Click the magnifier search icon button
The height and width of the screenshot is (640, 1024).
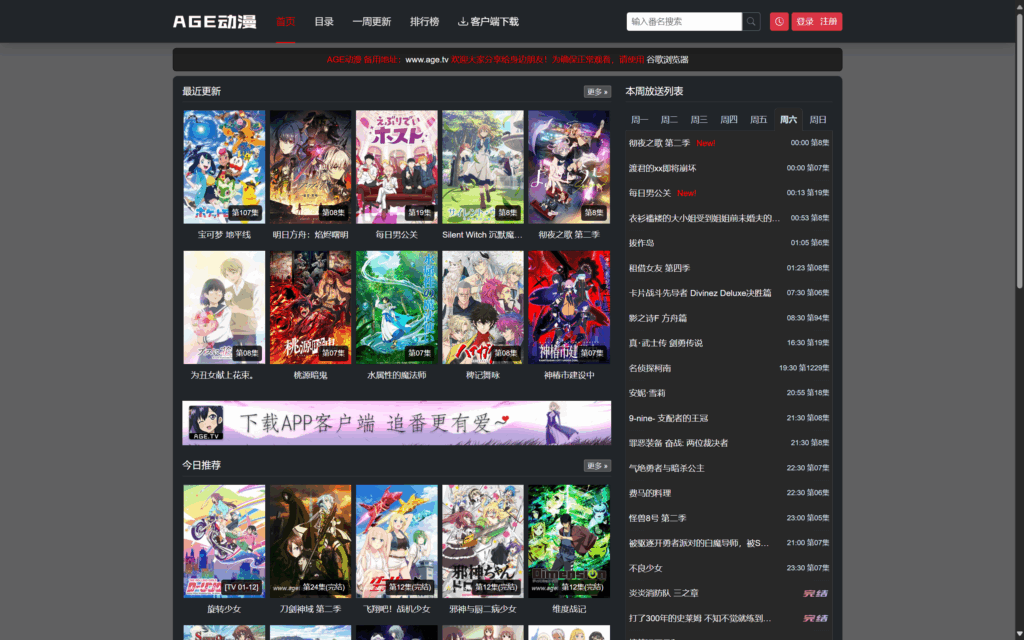pyautogui.click(x=751, y=22)
